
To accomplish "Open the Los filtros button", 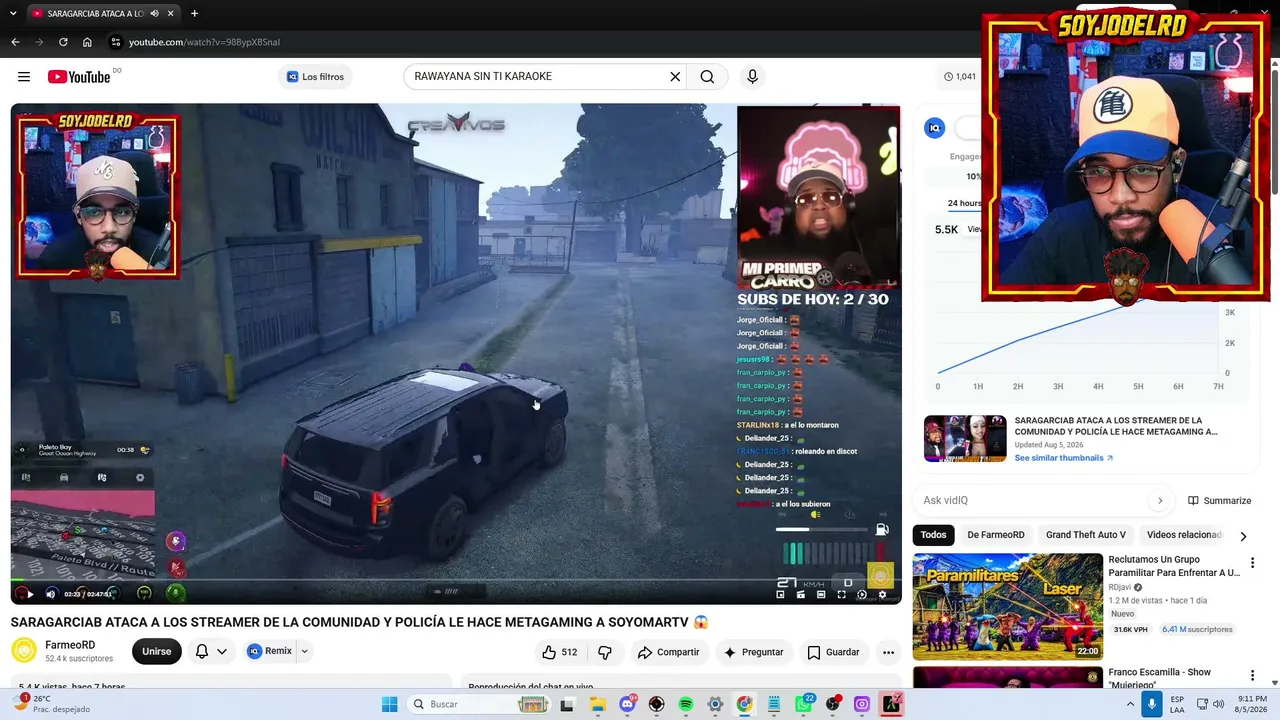I will [314, 77].
